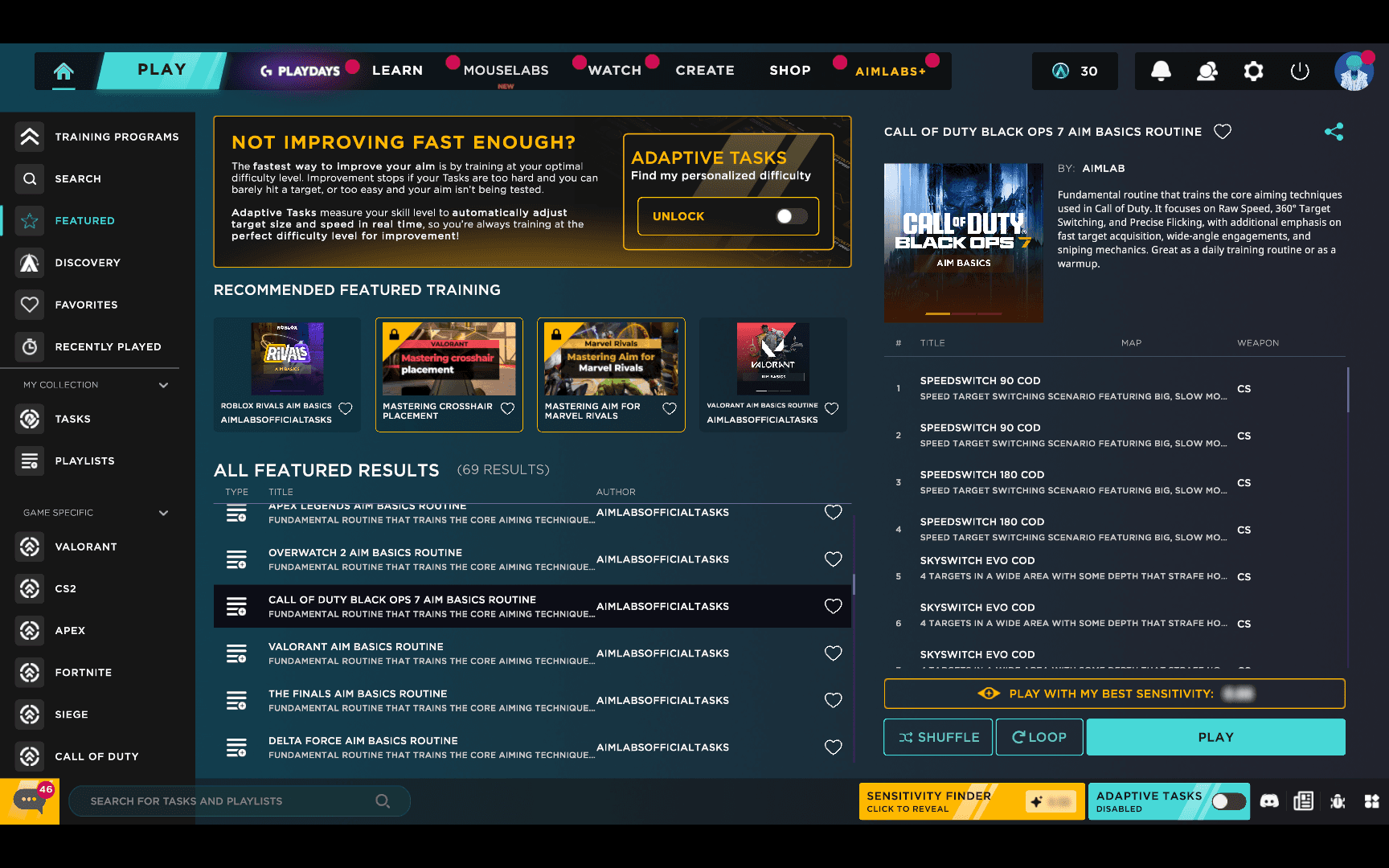Image resolution: width=1389 pixels, height=868 pixels.
Task: Favorite The Finals Aim Basics Routine row
Action: (x=834, y=700)
